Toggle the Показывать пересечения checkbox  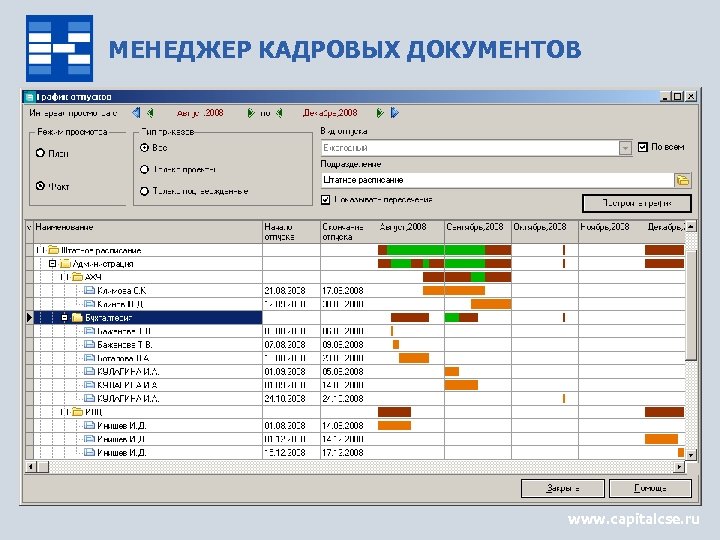[326, 200]
